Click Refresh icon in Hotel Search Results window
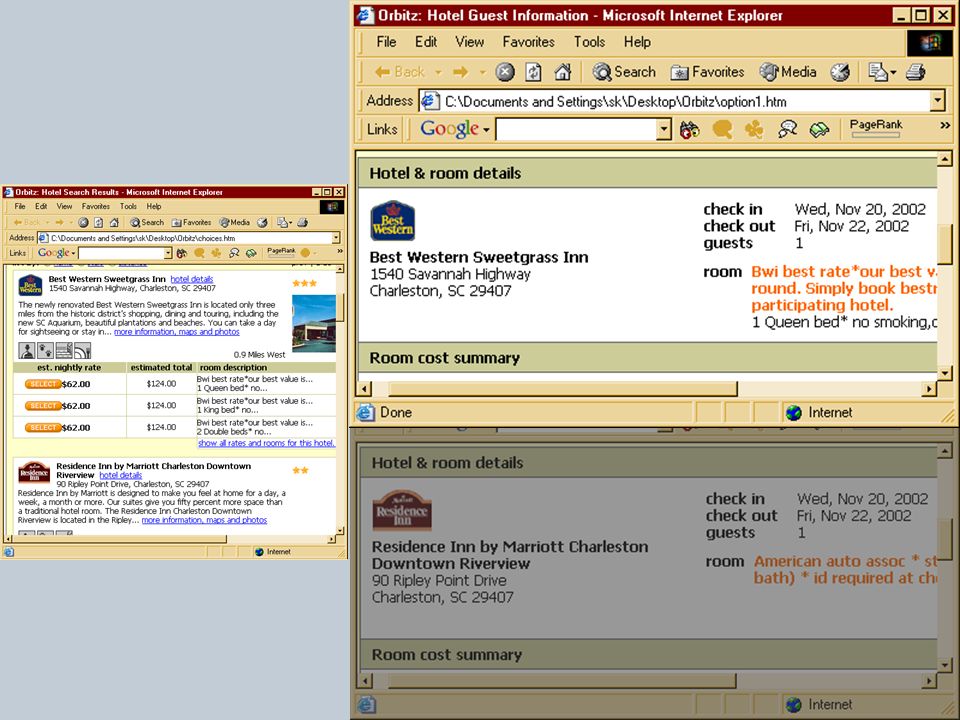 coord(98,222)
